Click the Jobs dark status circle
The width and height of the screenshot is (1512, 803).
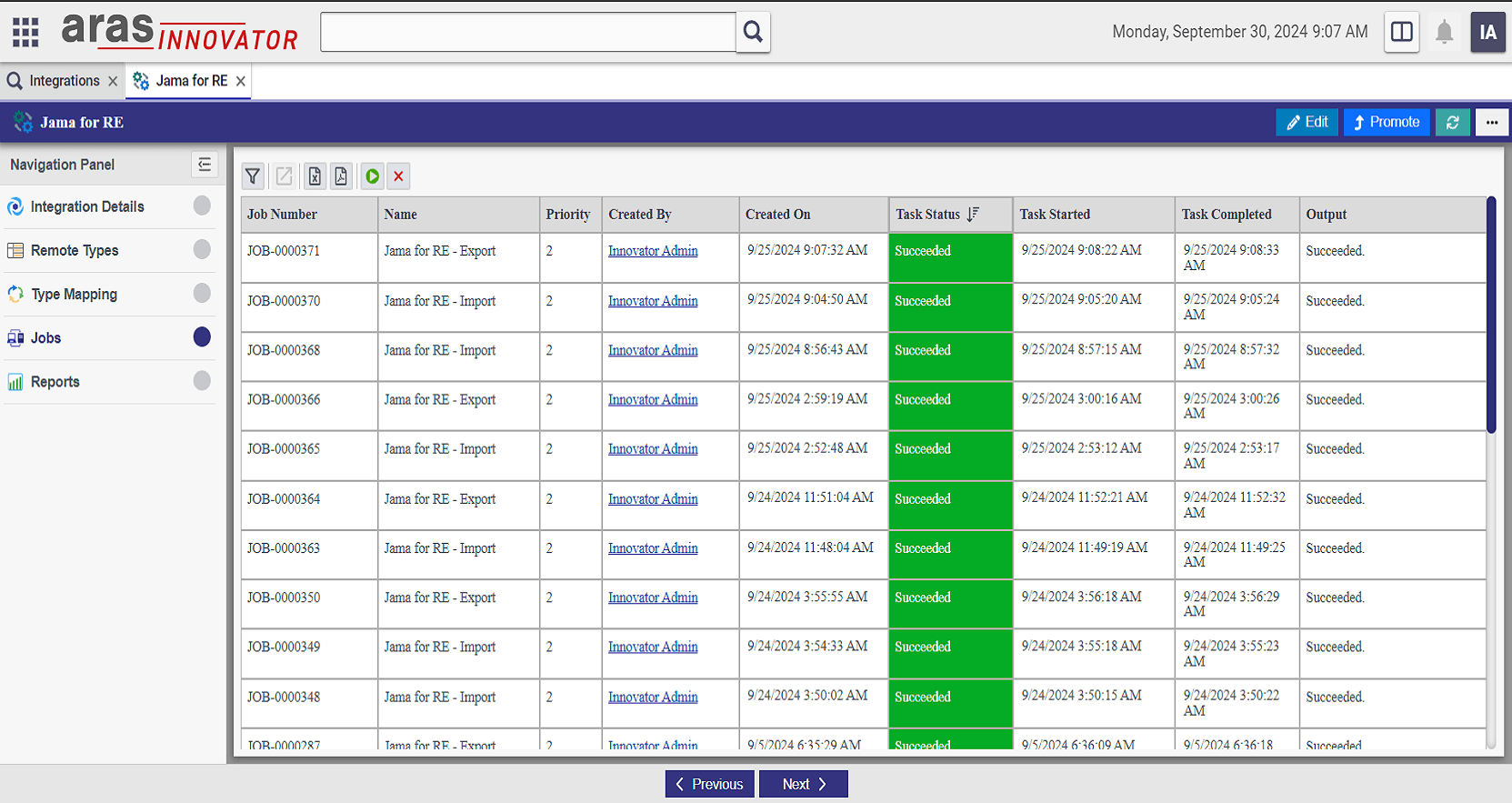202,337
